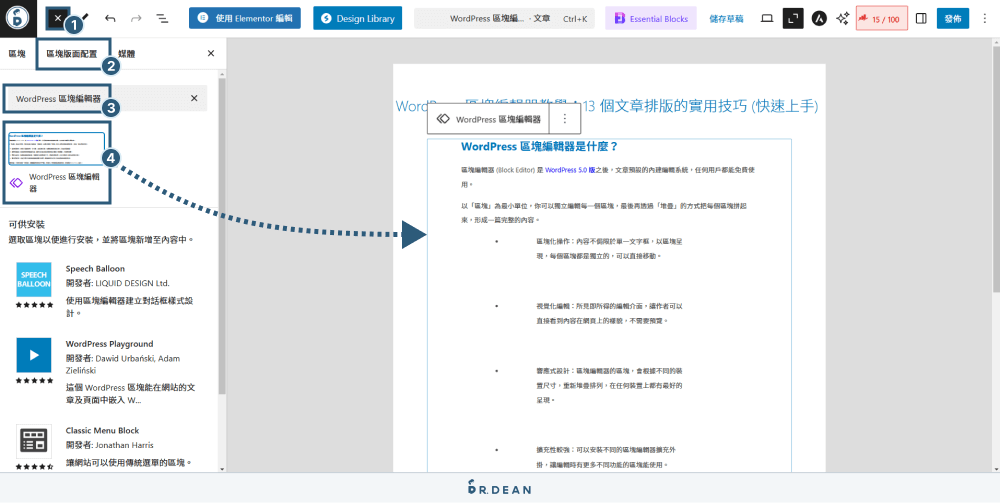
Task: Switch to the 區塊版面配置 tab
Action: coord(72,54)
